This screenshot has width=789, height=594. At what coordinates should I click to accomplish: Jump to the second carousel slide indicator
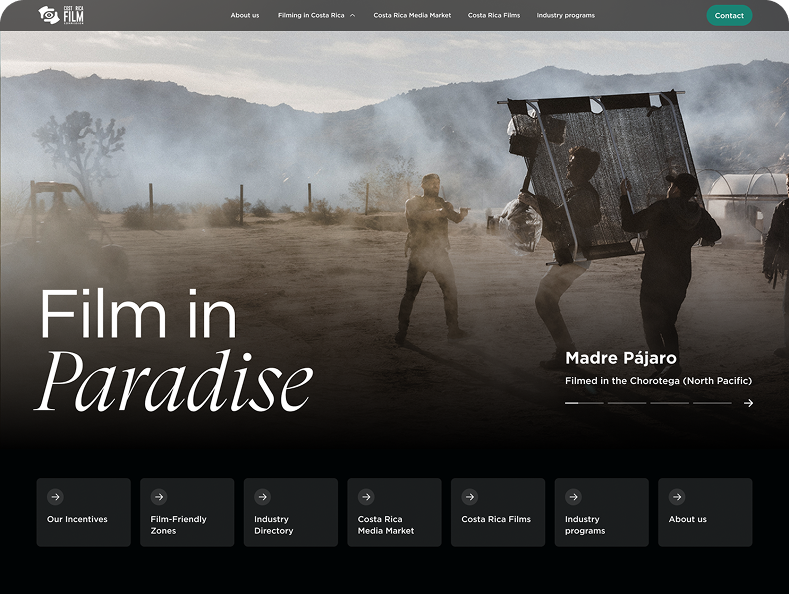(626, 403)
